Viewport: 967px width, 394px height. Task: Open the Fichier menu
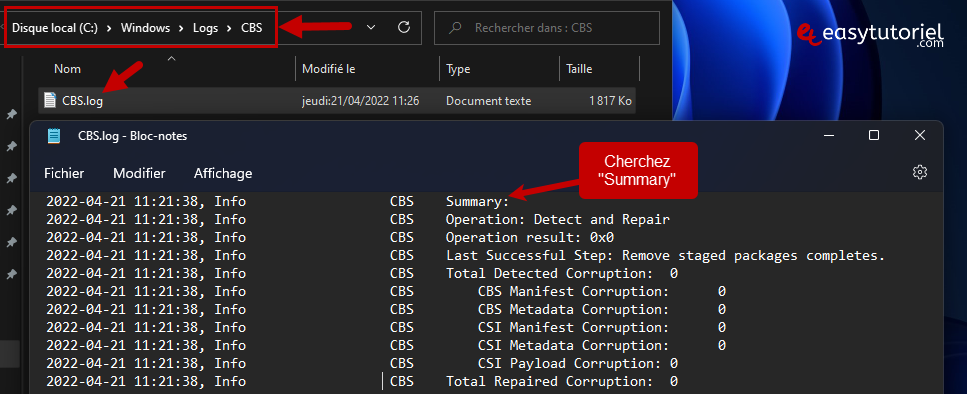pos(64,173)
